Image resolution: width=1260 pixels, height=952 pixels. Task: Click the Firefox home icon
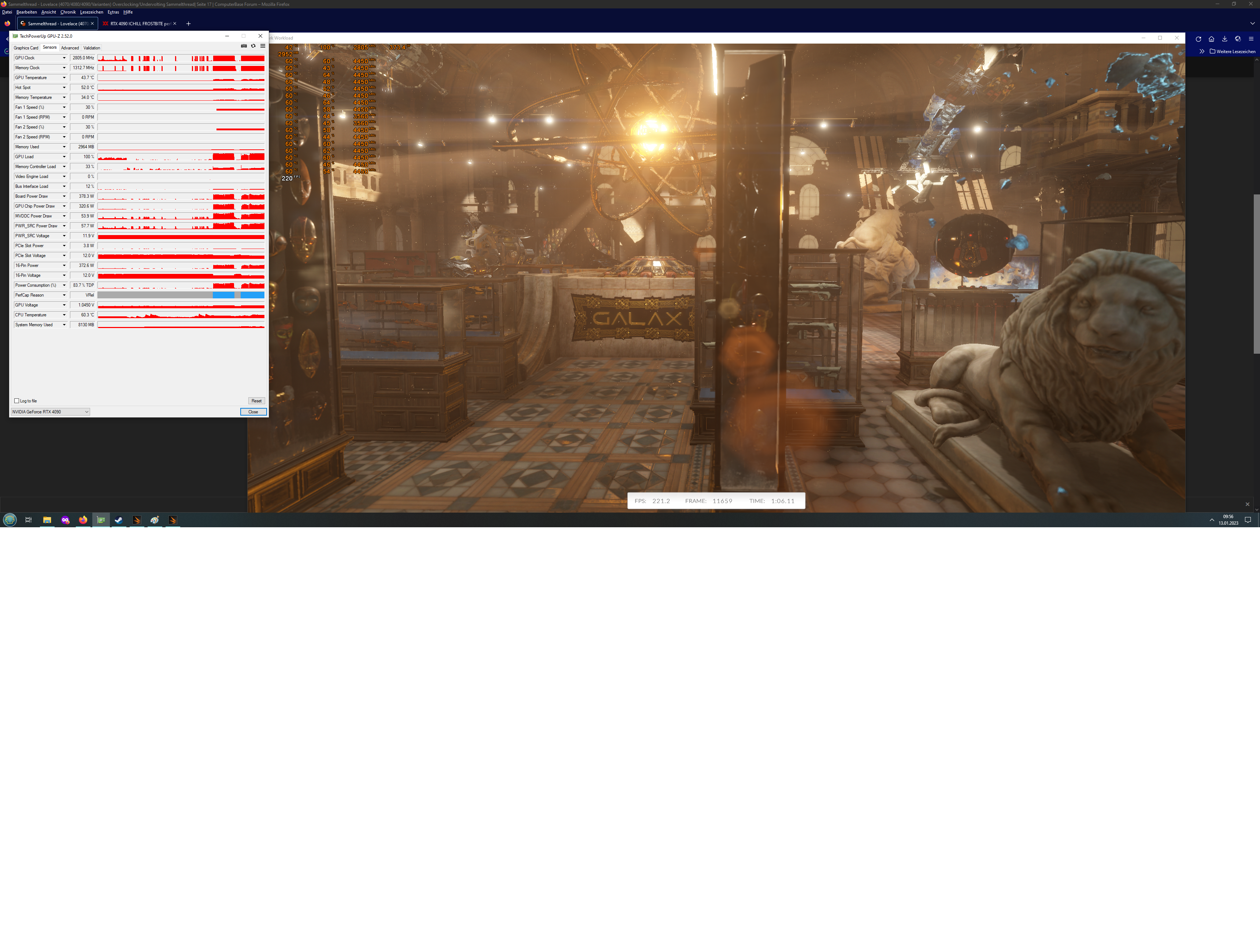tap(1212, 39)
